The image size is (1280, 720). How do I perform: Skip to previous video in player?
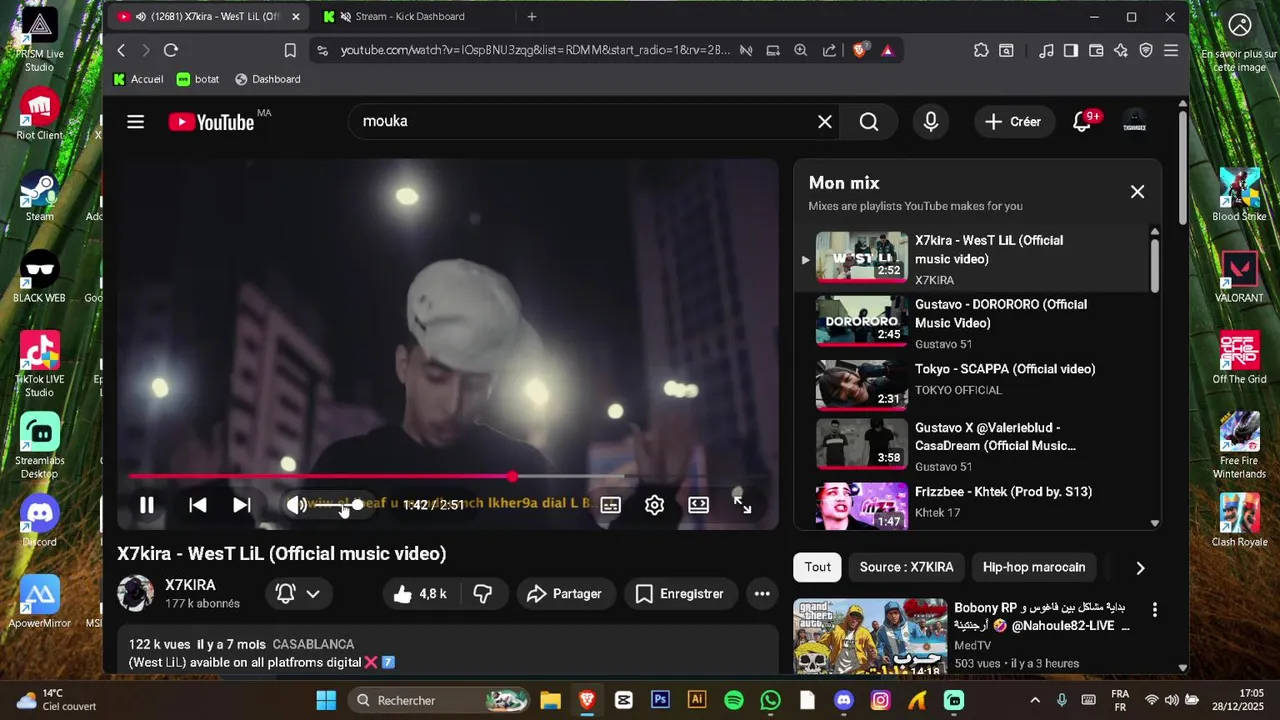point(198,505)
